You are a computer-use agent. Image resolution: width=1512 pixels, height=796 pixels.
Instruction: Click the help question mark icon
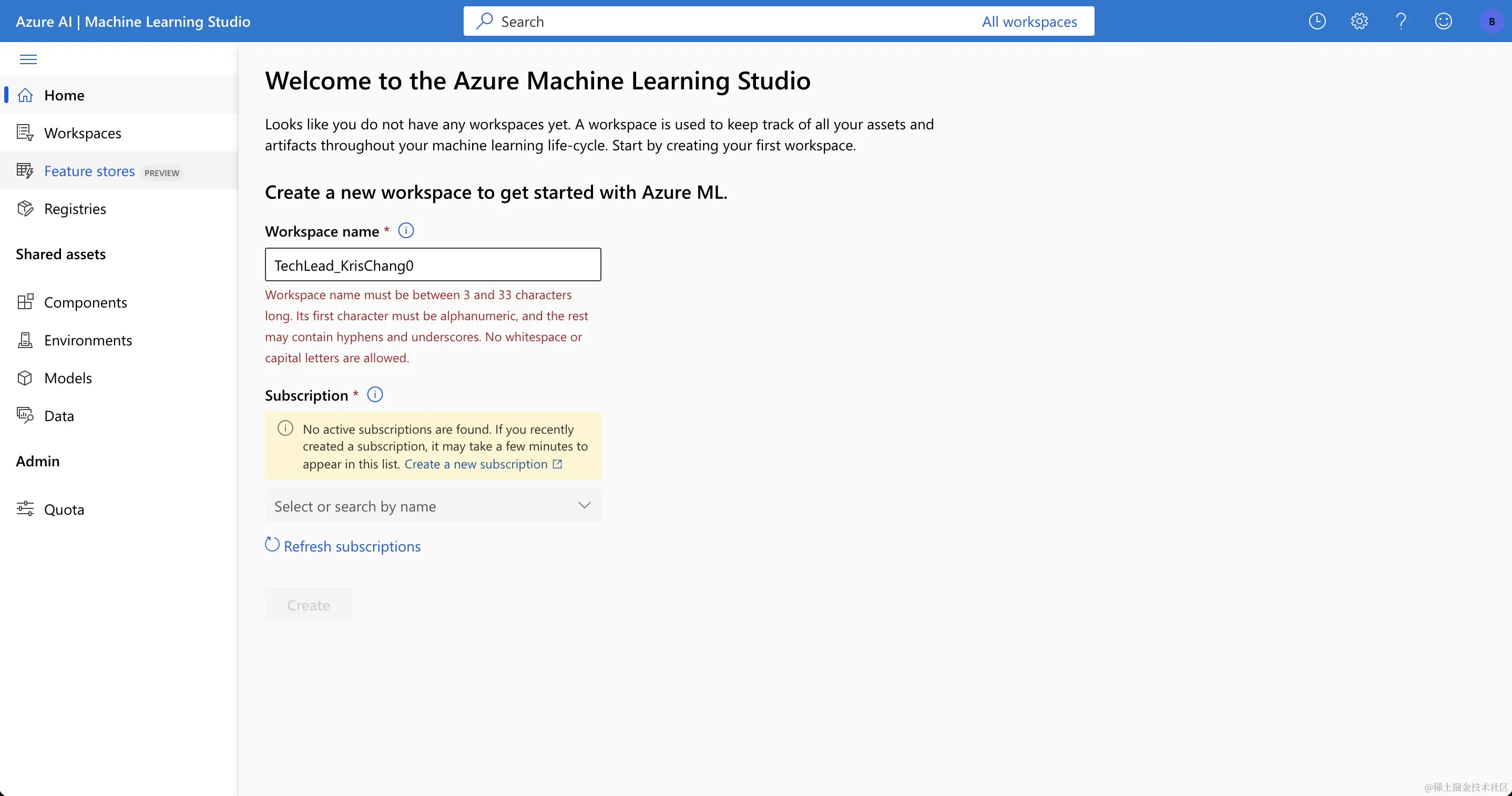(x=1401, y=22)
